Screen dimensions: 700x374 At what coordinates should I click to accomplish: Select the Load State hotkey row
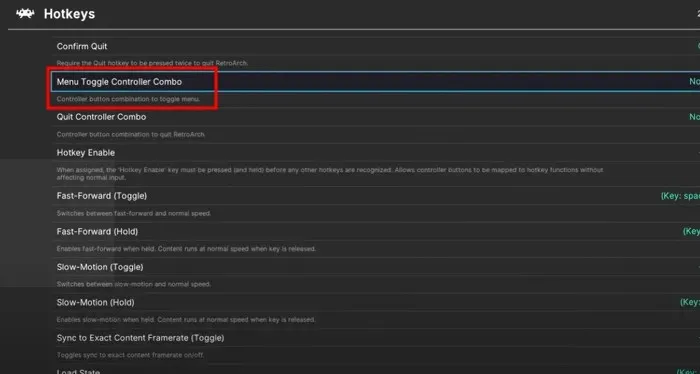pos(376,370)
